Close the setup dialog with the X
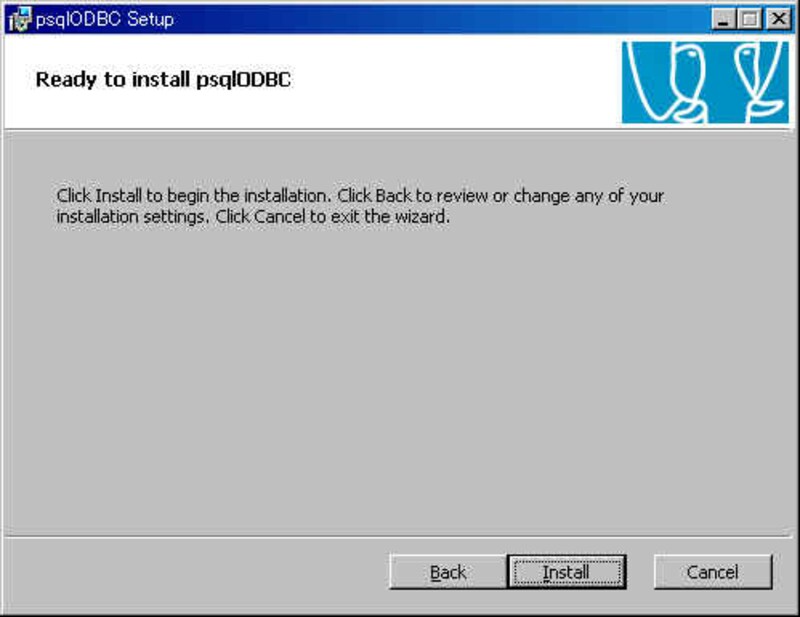Image resolution: width=800 pixels, height=617 pixels. 779,19
